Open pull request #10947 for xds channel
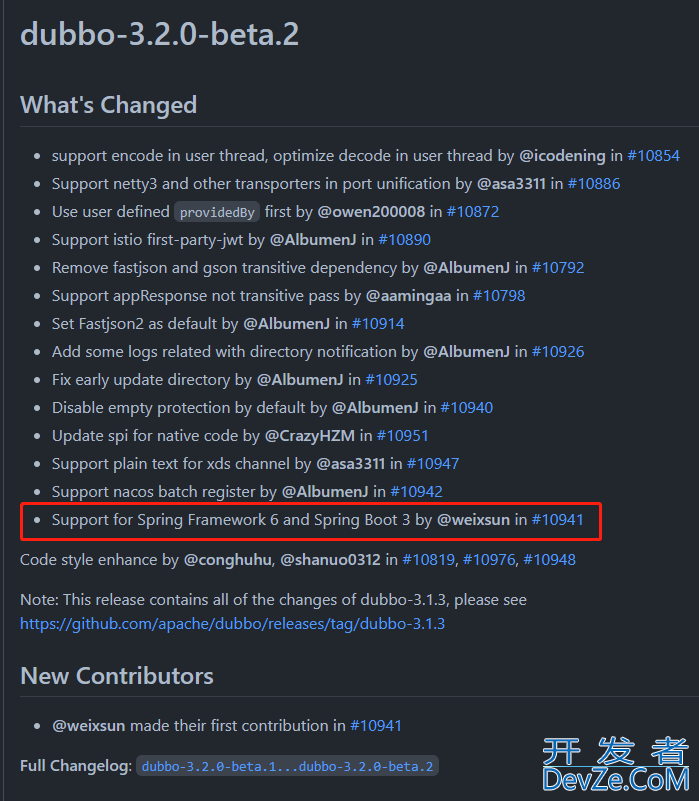The width and height of the screenshot is (699, 801). pos(433,464)
